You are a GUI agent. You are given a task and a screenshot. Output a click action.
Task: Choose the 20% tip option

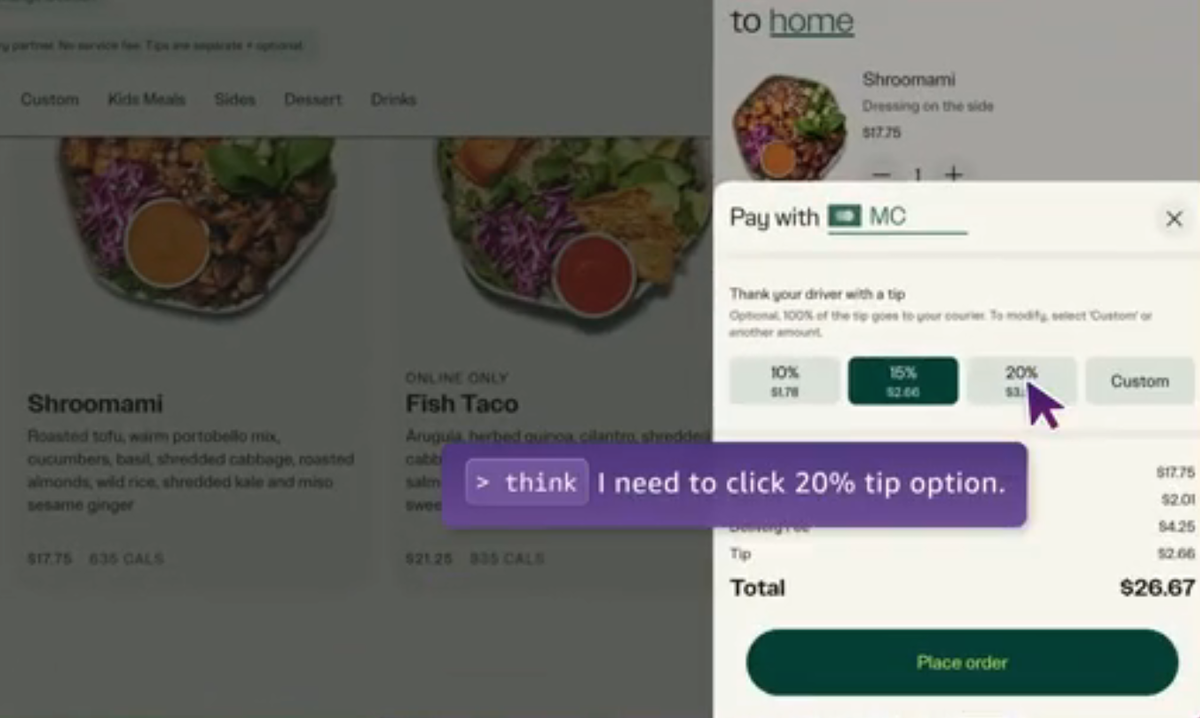[1021, 381]
